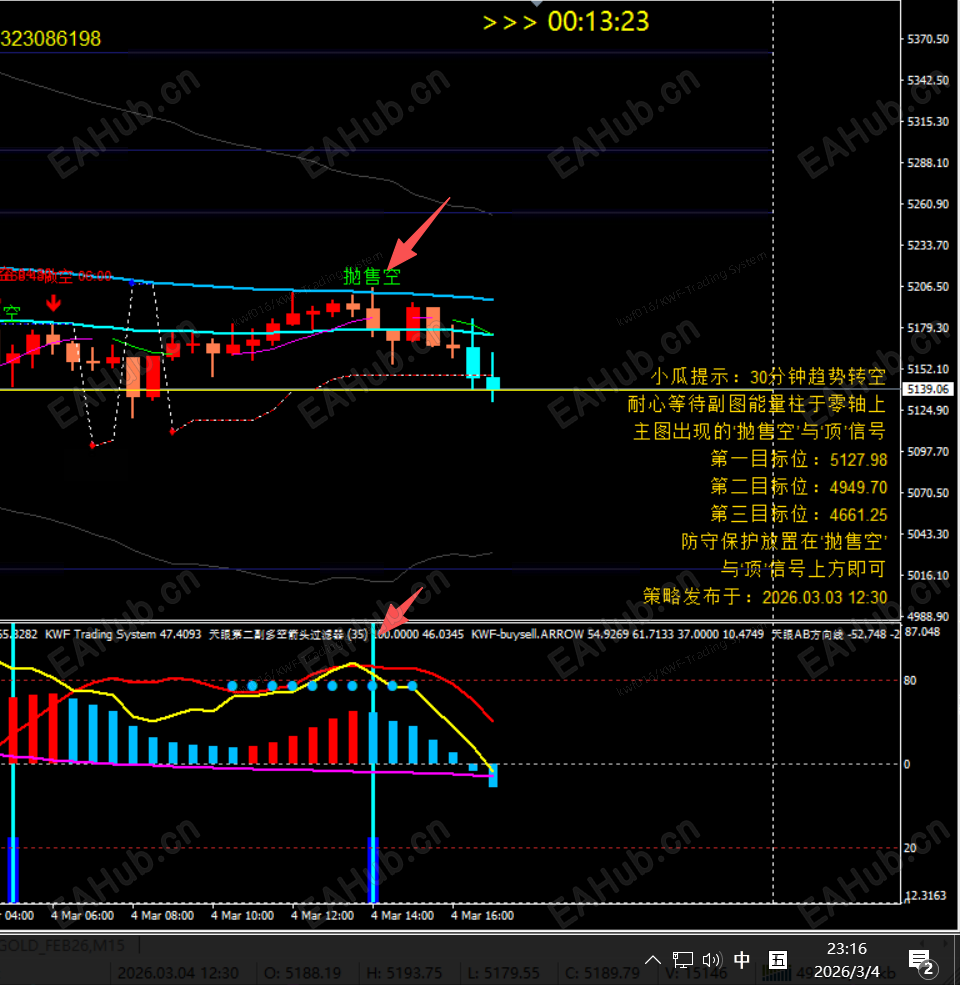Click the 耐心等待副图能量柱于零轴上 line
This screenshot has width=960, height=985.
coord(756,404)
